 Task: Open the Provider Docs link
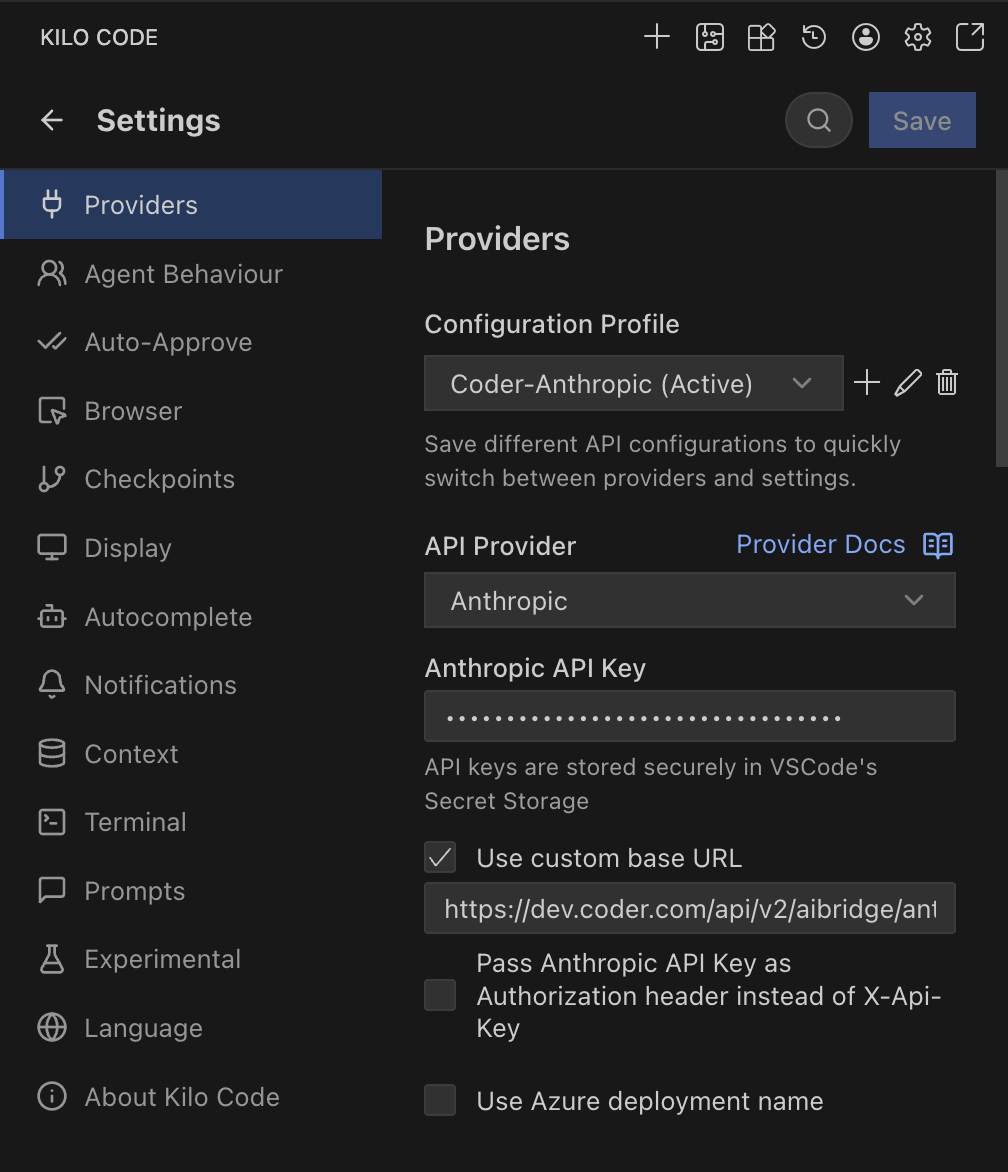[820, 544]
